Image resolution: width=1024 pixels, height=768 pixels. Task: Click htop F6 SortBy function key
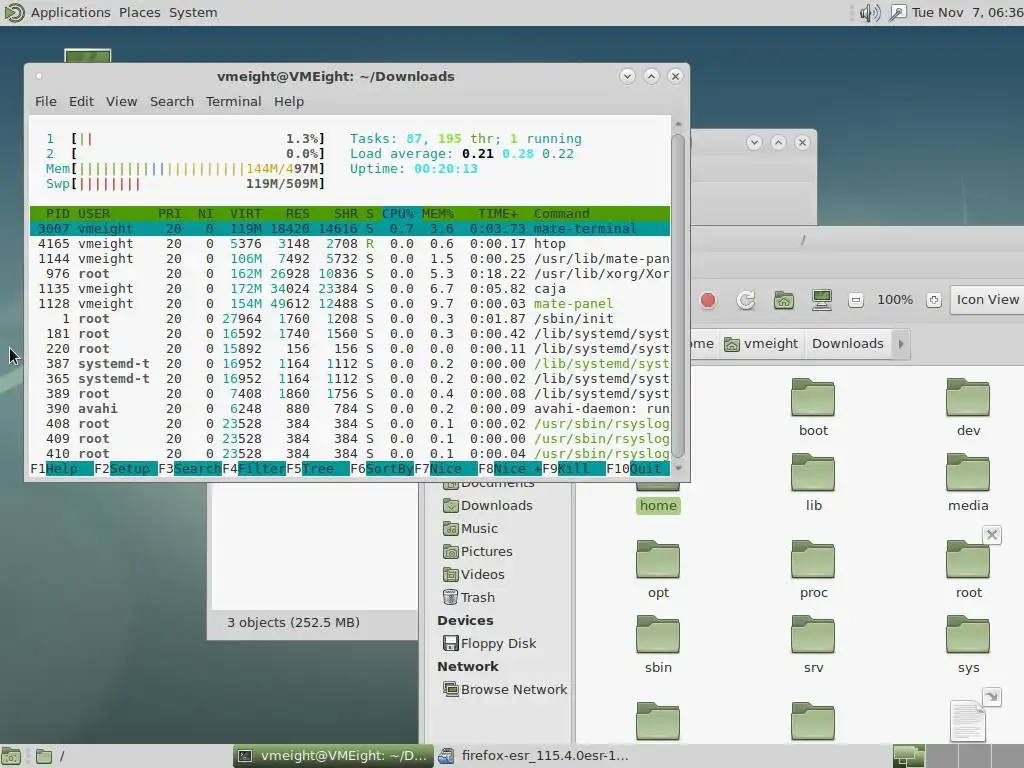[382, 469]
